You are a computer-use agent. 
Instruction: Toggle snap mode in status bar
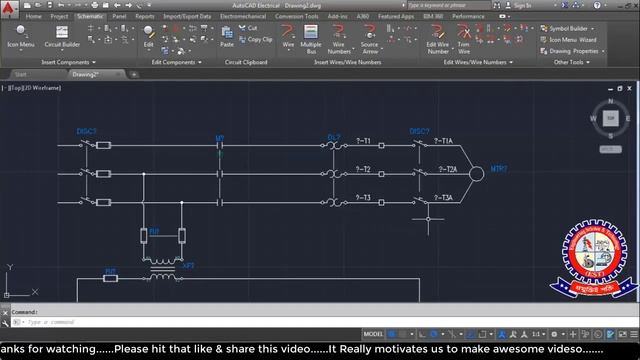[x=402, y=334]
